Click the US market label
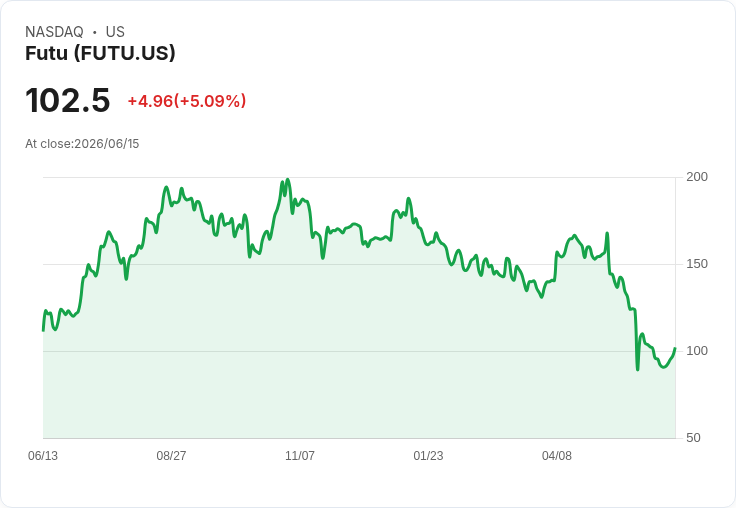736x508 pixels. [115, 32]
